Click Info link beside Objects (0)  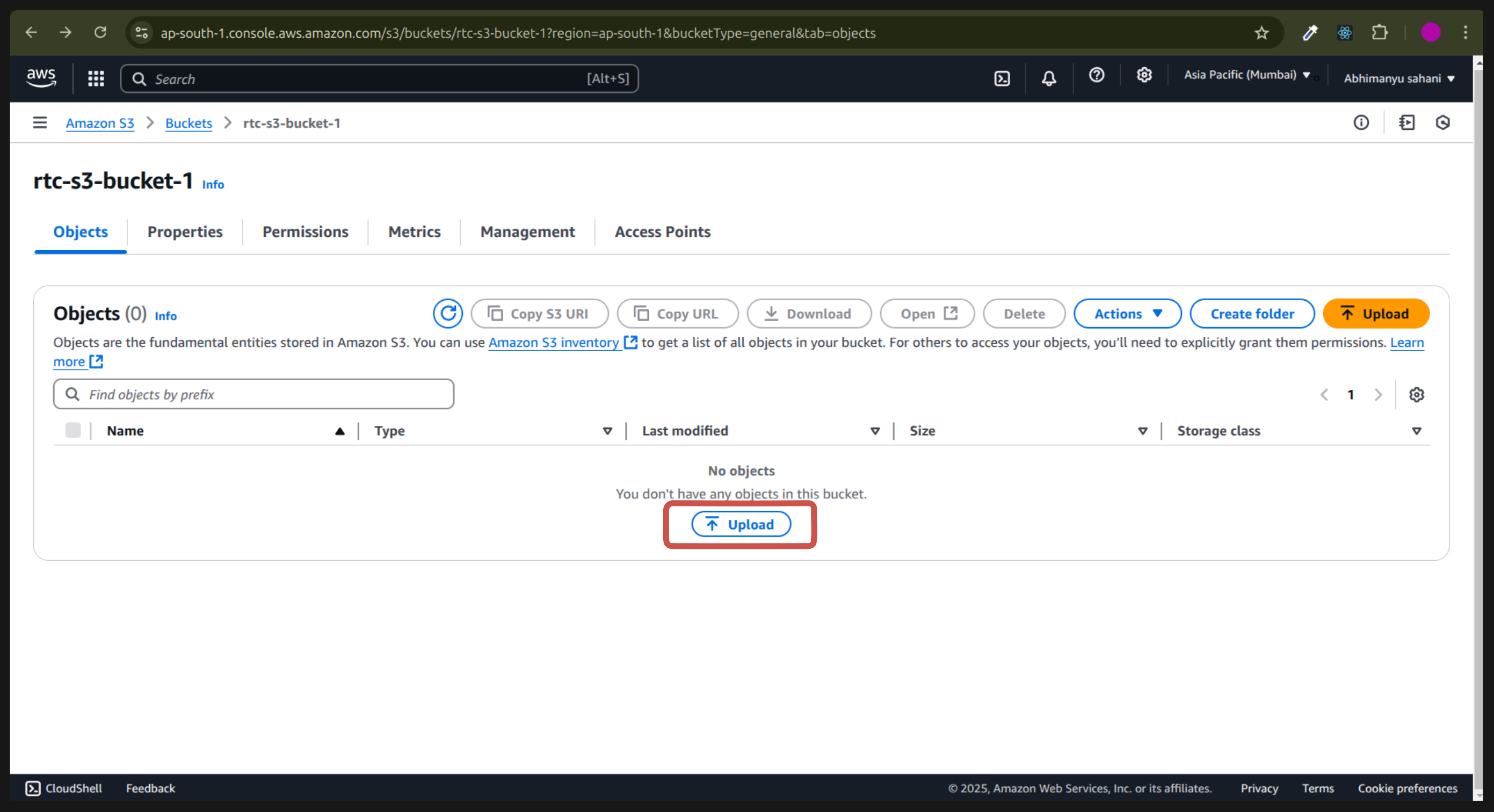click(165, 316)
